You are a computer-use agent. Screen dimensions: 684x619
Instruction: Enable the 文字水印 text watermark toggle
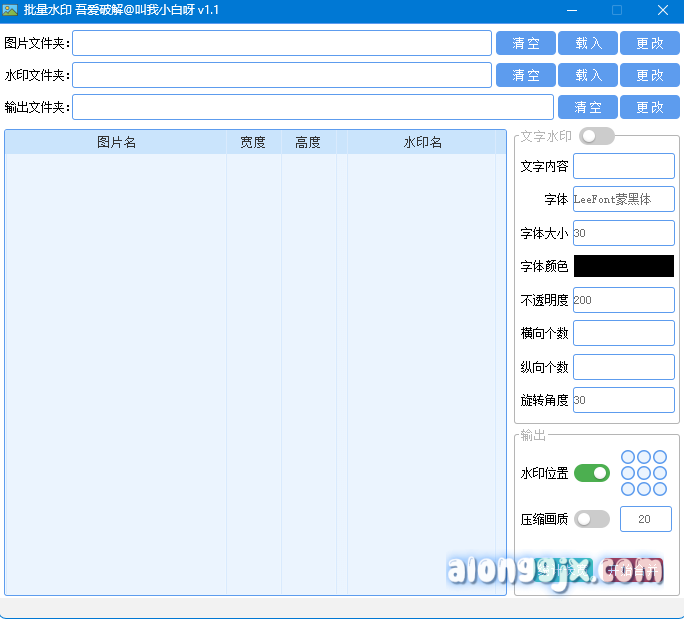click(597, 136)
